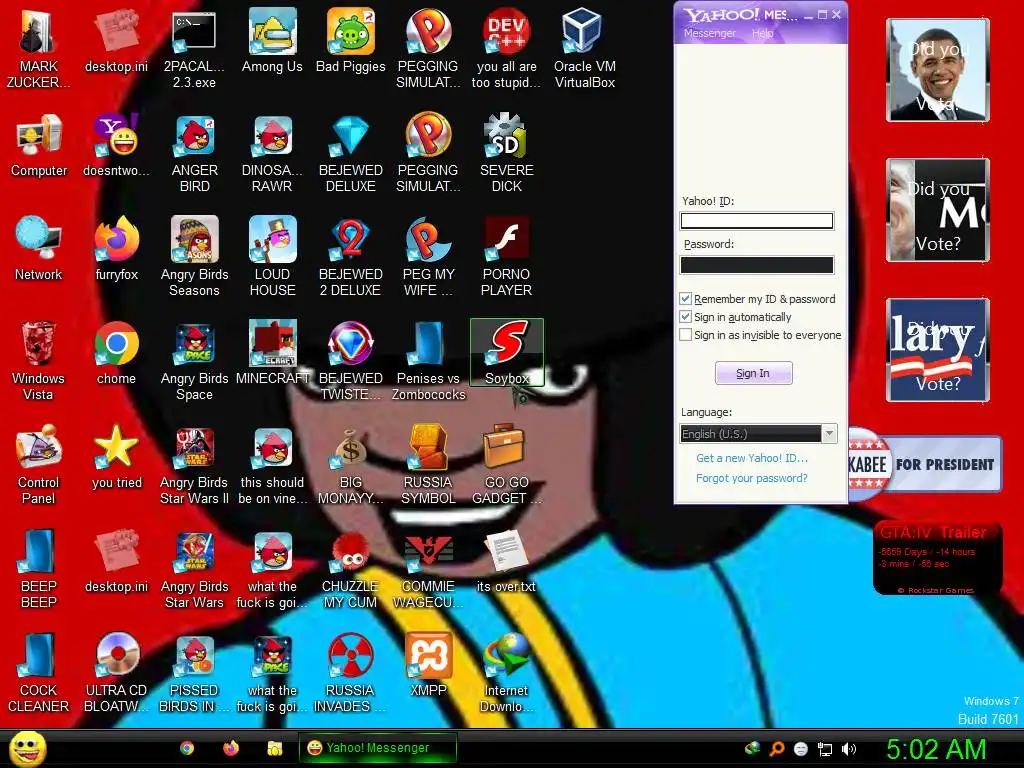Open the CHUZZLE red fuzzball icon
Image resolution: width=1024 pixels, height=768 pixels.
click(x=351, y=568)
